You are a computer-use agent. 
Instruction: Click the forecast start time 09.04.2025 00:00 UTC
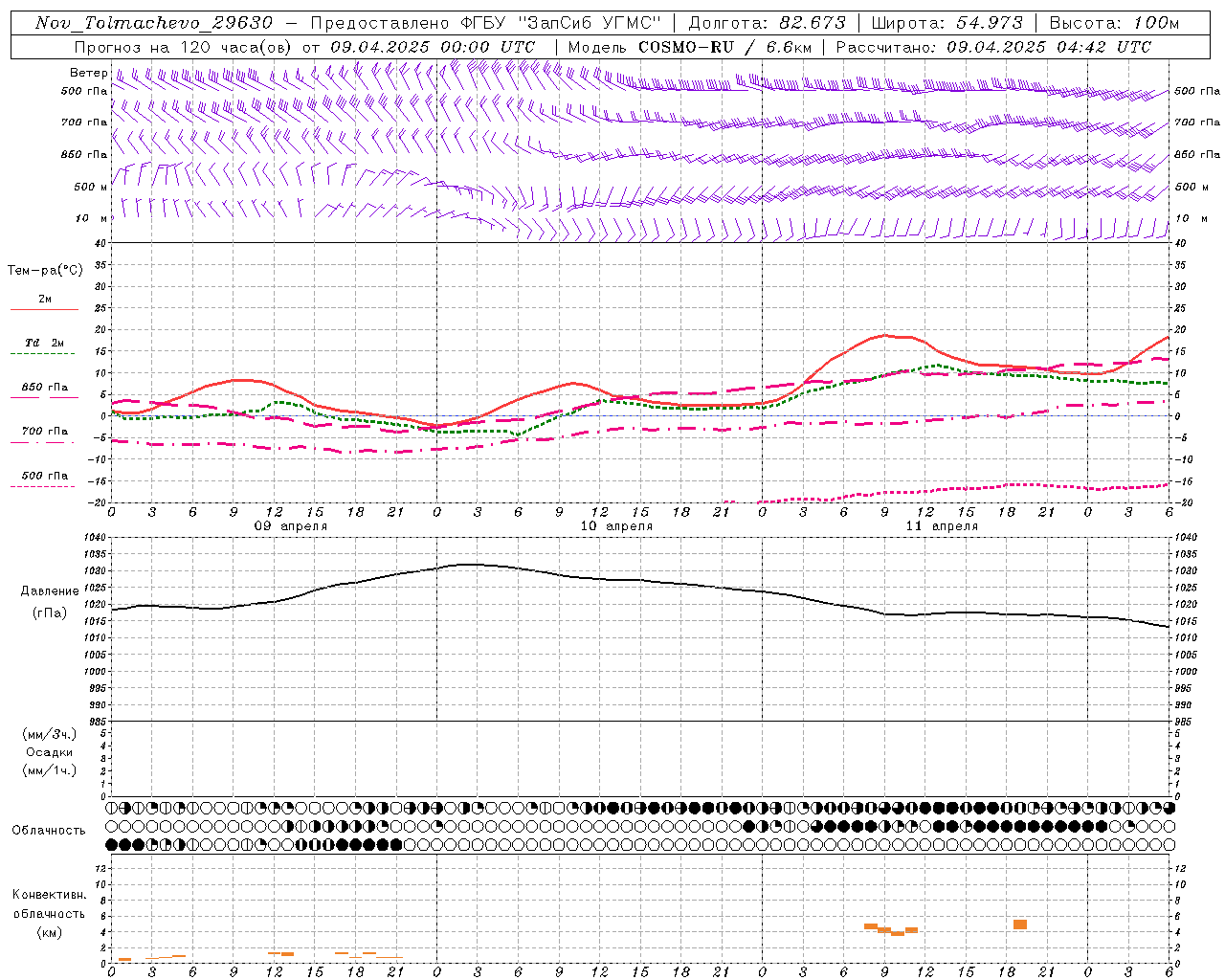(433, 47)
